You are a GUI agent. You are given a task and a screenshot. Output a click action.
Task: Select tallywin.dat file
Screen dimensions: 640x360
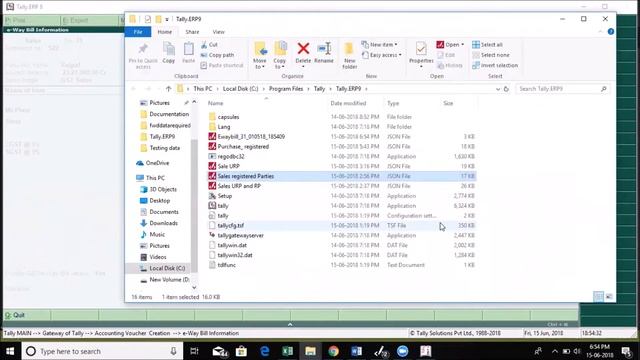pos(232,245)
